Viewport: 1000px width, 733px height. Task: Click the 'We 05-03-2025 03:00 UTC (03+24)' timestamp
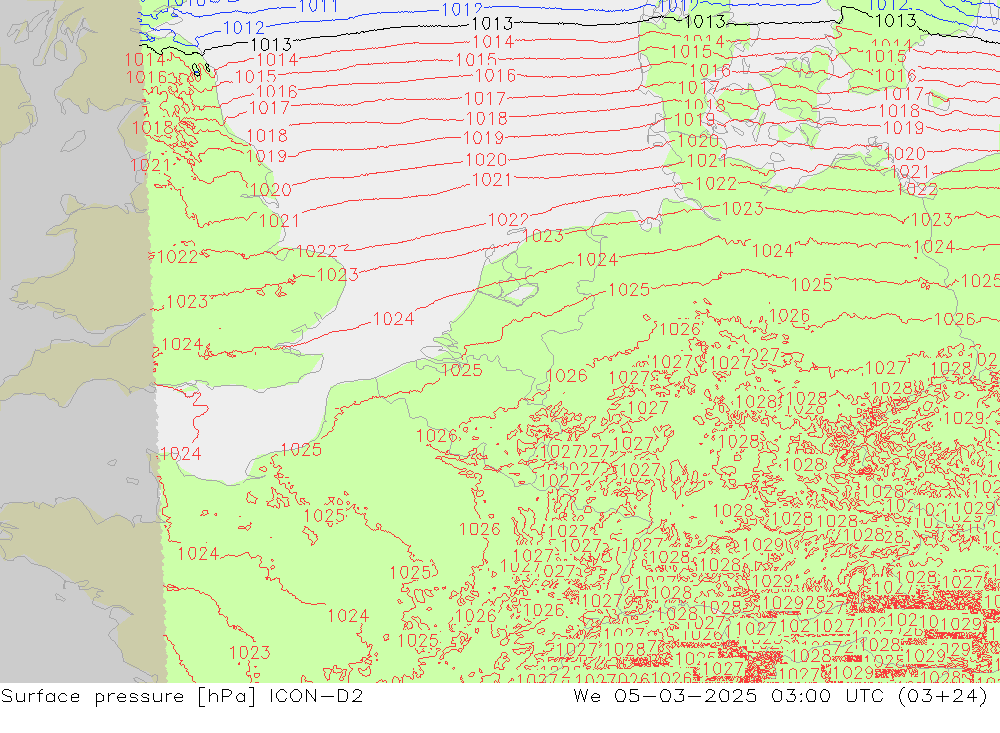(780, 696)
